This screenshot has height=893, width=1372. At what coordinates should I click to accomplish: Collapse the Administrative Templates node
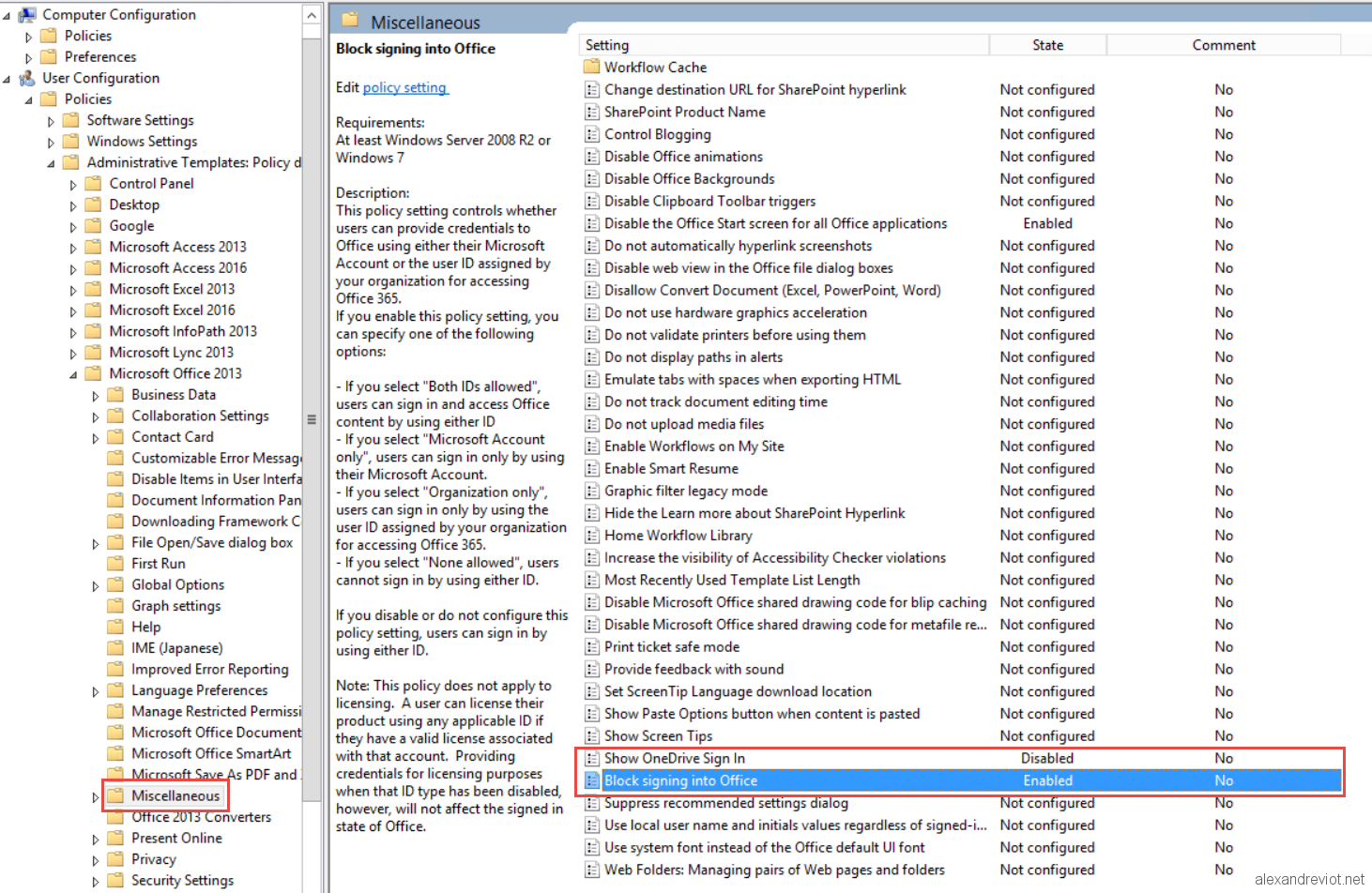point(51,164)
